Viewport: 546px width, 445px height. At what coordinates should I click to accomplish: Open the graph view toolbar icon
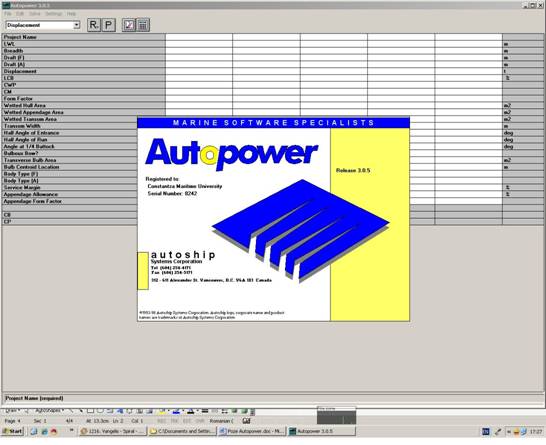[129, 25]
